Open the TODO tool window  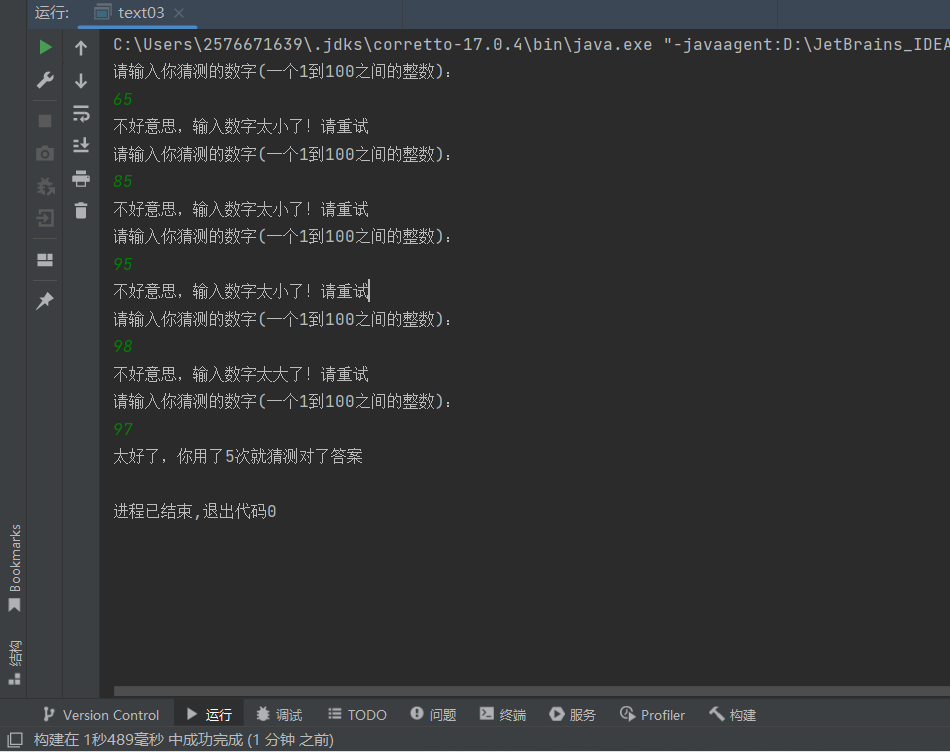point(357,715)
